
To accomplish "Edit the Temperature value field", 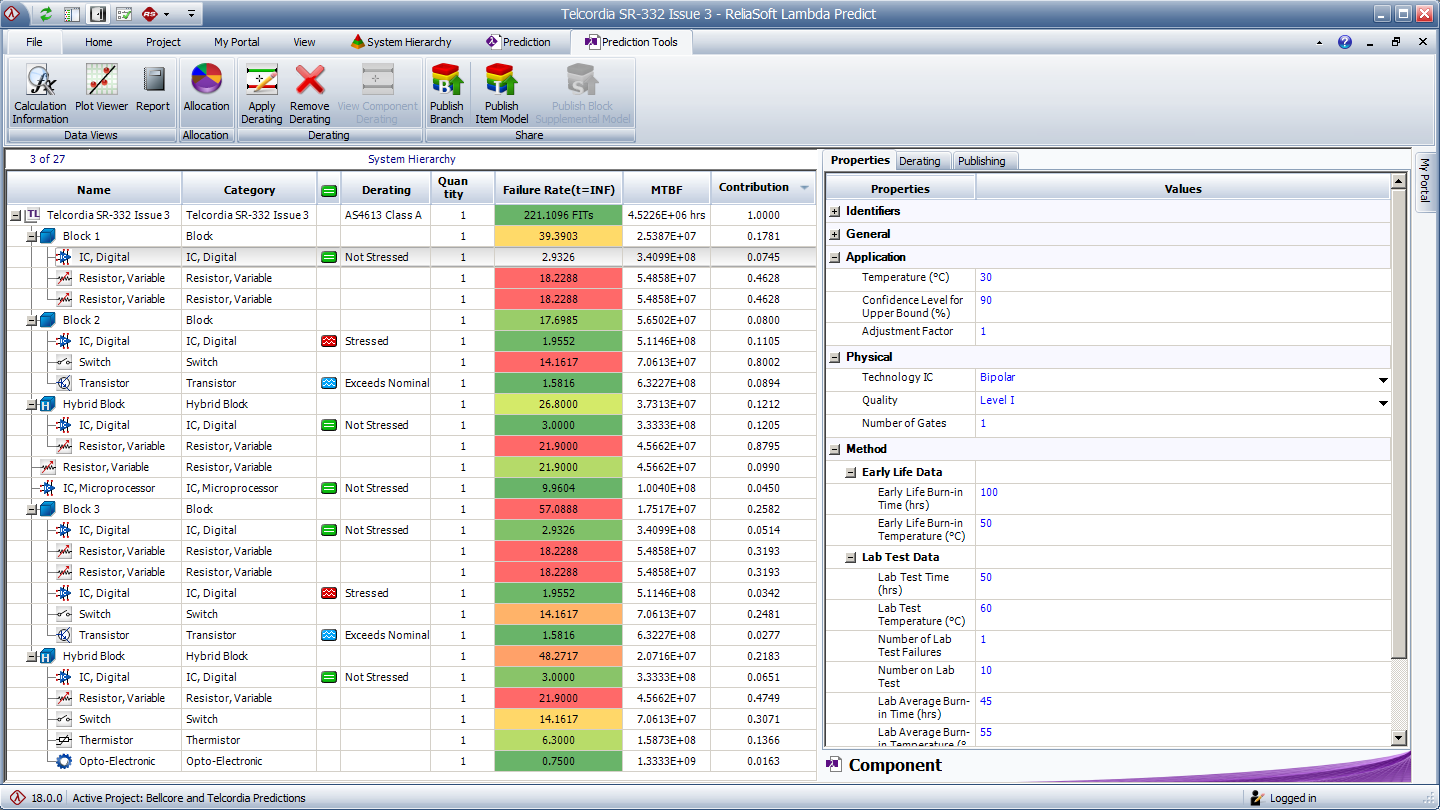I will pyautogui.click(x=1180, y=278).
